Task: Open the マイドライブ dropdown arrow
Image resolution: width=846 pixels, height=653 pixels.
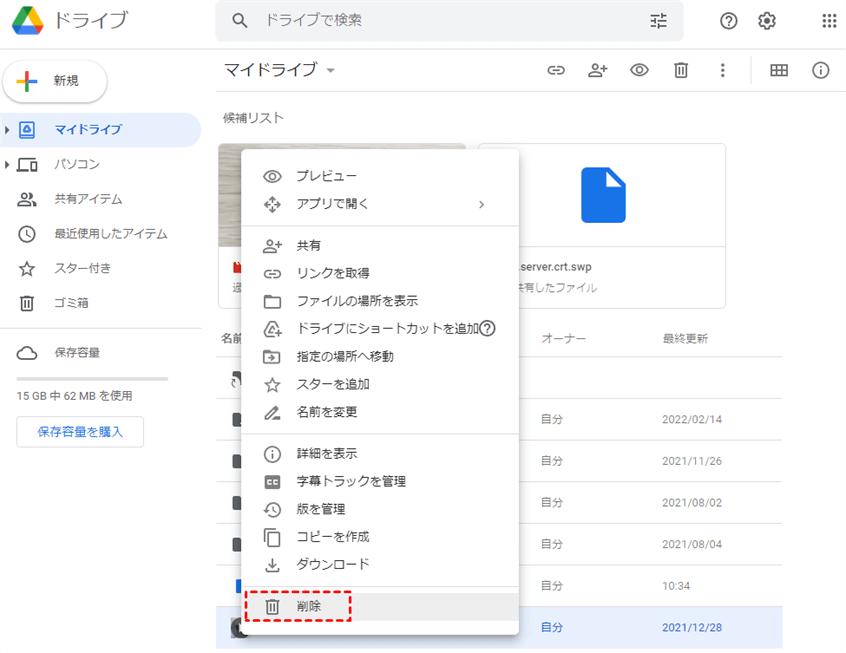Action: click(x=331, y=71)
